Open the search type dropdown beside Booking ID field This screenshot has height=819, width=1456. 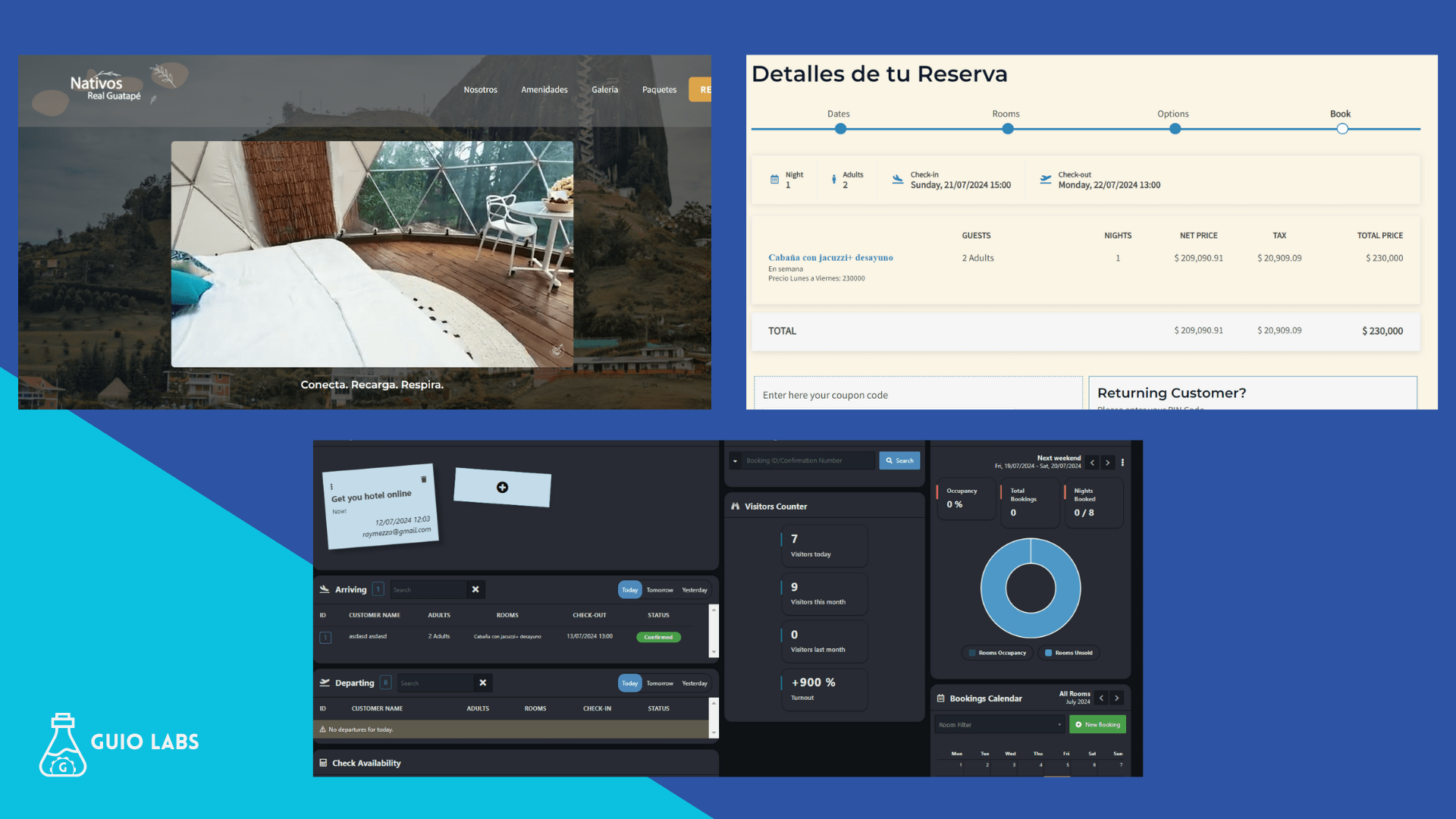735,461
